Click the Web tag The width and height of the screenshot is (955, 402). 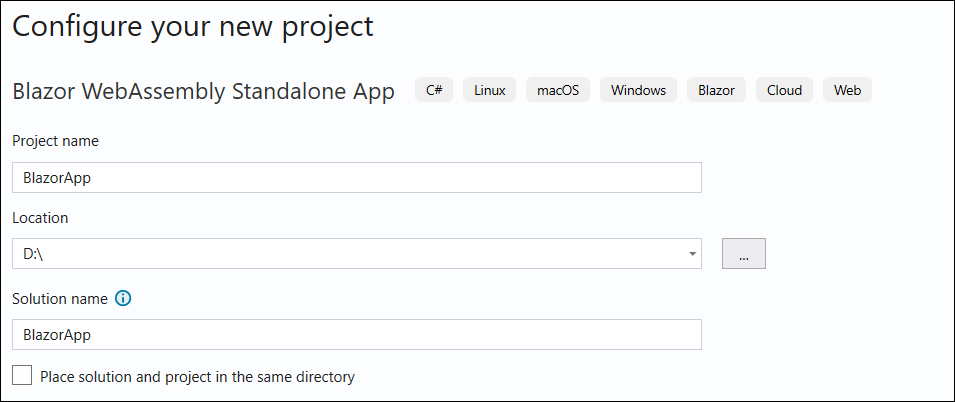847,90
